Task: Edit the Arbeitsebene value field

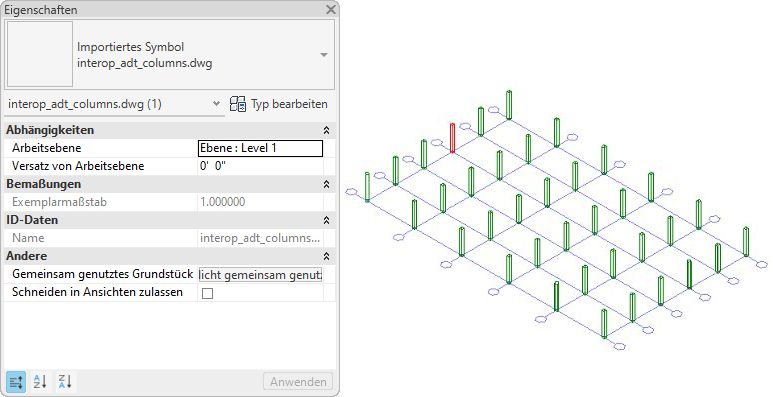Action: (260, 148)
